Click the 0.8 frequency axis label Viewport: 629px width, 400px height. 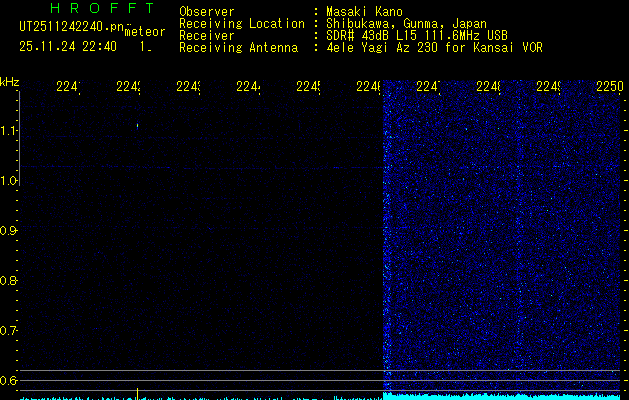point(8,280)
